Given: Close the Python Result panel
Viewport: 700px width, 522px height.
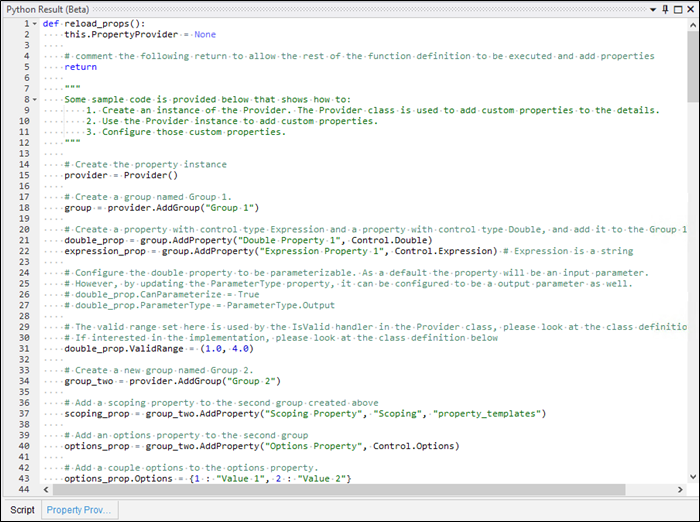Looking at the screenshot, I should click(x=691, y=9).
